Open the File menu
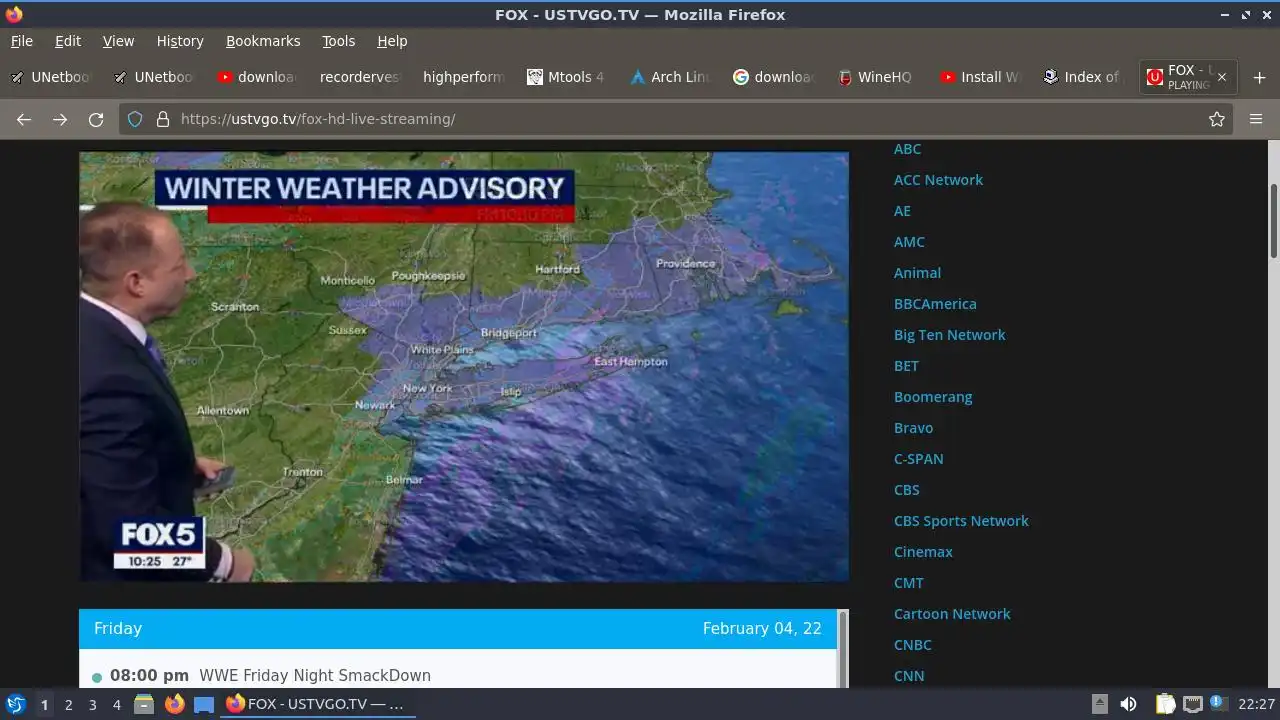This screenshot has height=720, width=1280. click(22, 41)
